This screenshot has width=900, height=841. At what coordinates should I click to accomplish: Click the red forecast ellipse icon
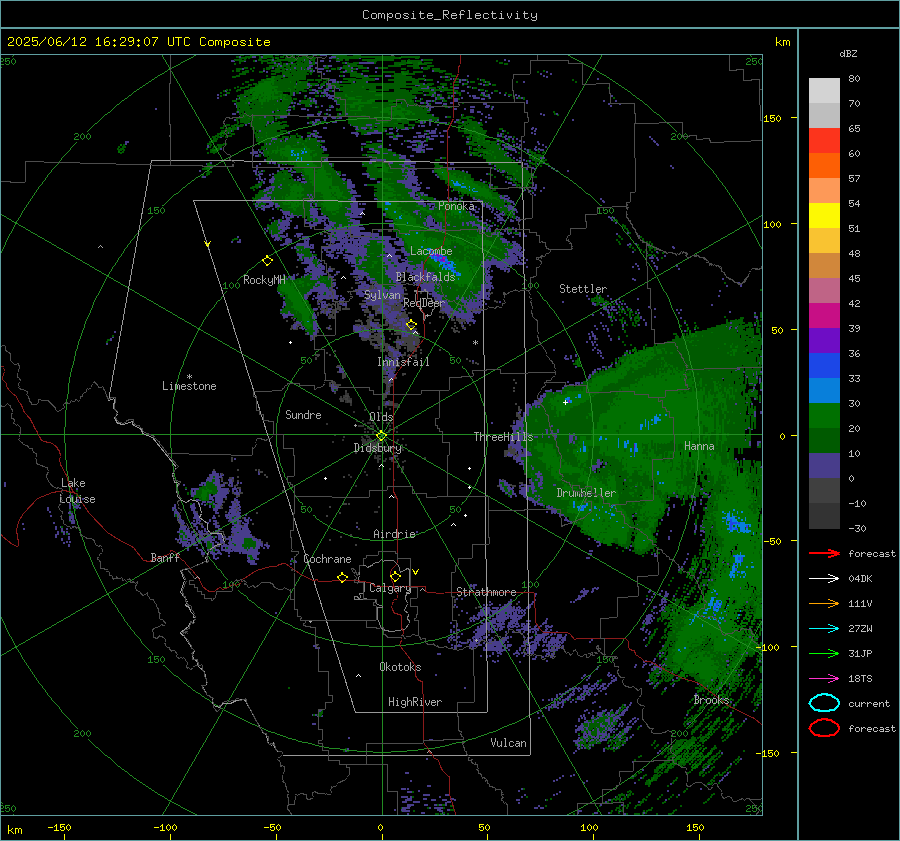click(x=824, y=728)
